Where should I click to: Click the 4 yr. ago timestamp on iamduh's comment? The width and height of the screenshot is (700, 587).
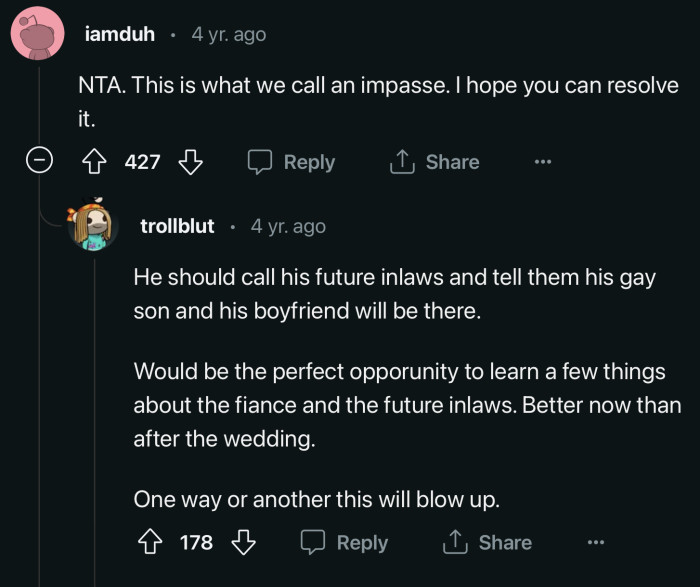(x=229, y=34)
